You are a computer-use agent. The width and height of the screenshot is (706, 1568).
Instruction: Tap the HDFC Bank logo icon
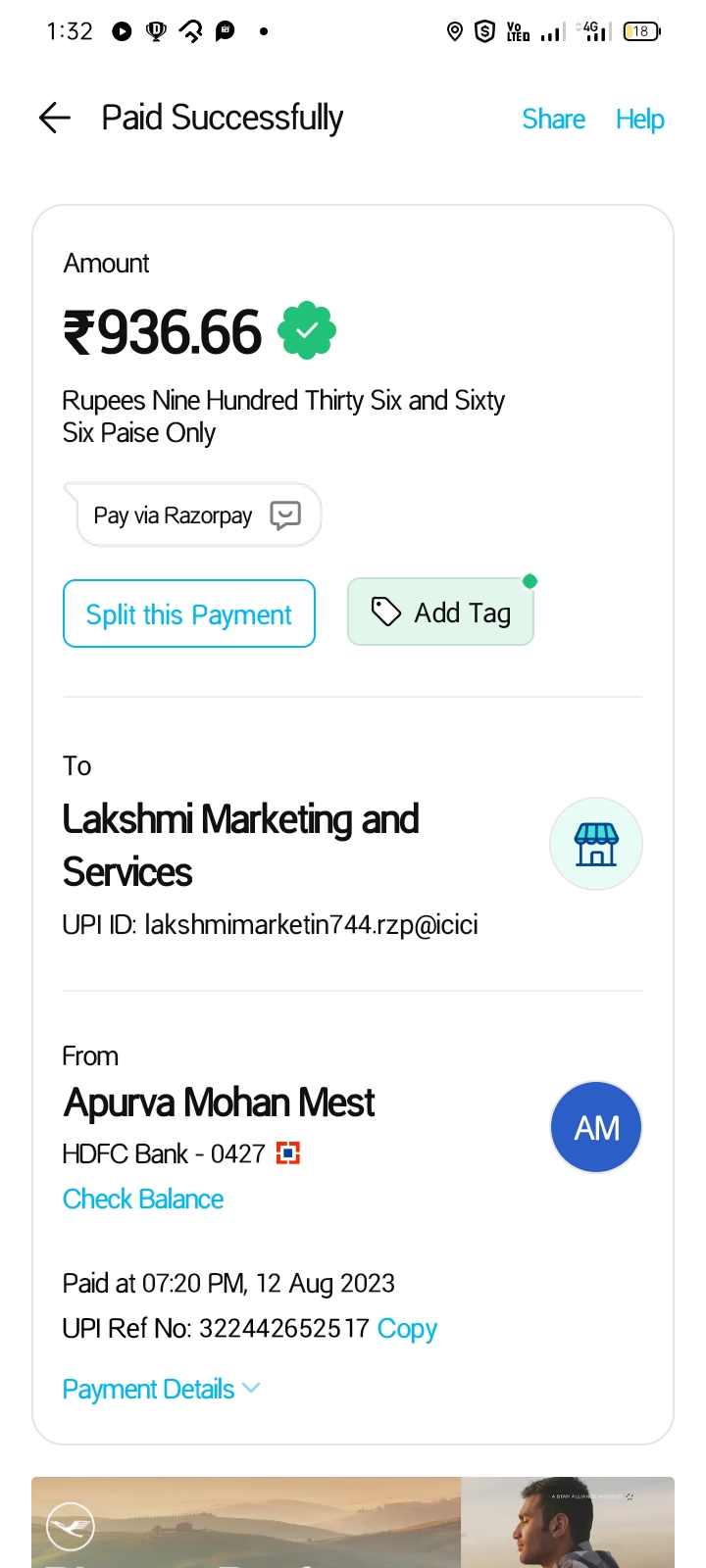287,1153
